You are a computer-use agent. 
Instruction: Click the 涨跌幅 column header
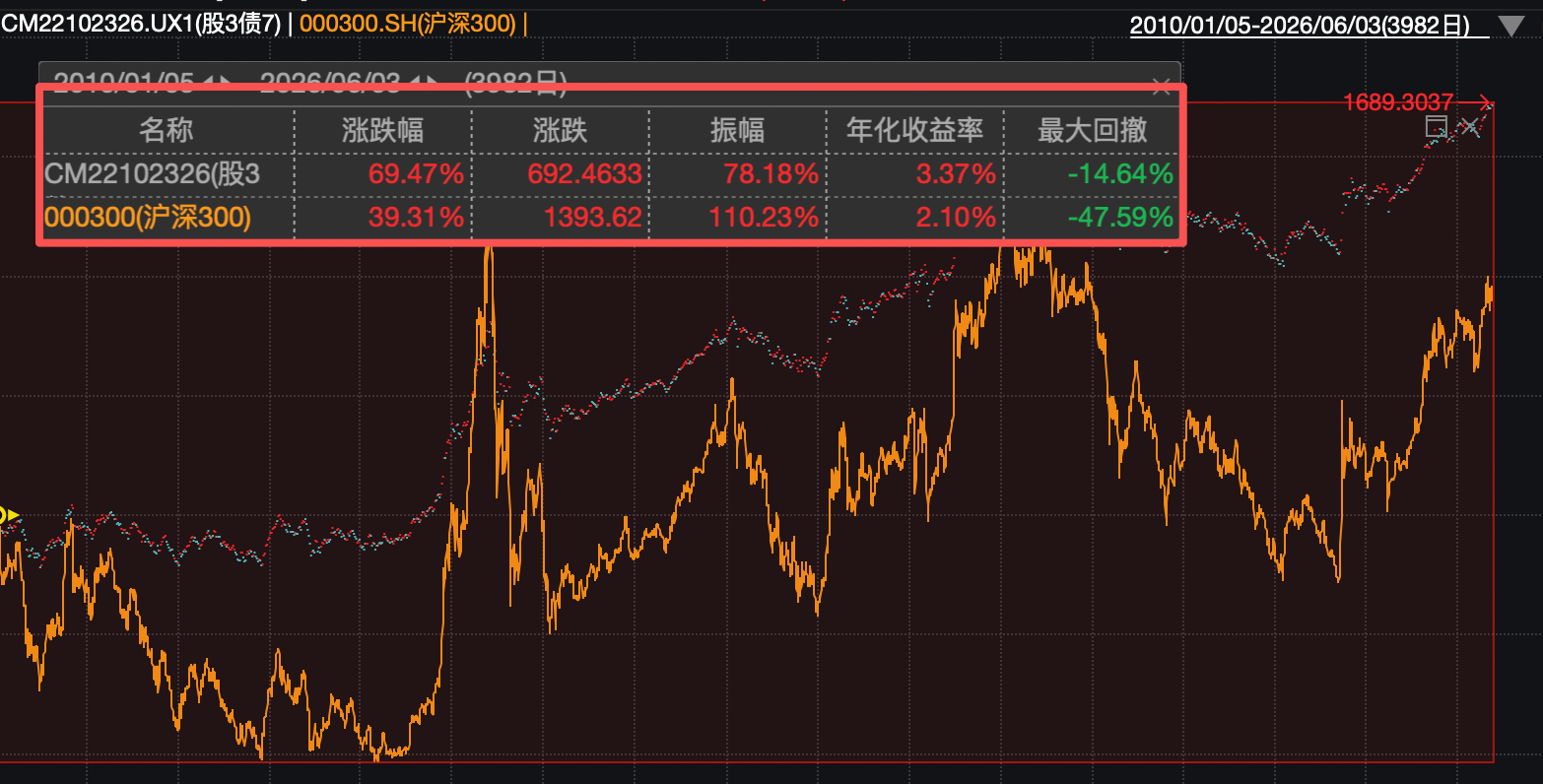click(382, 130)
